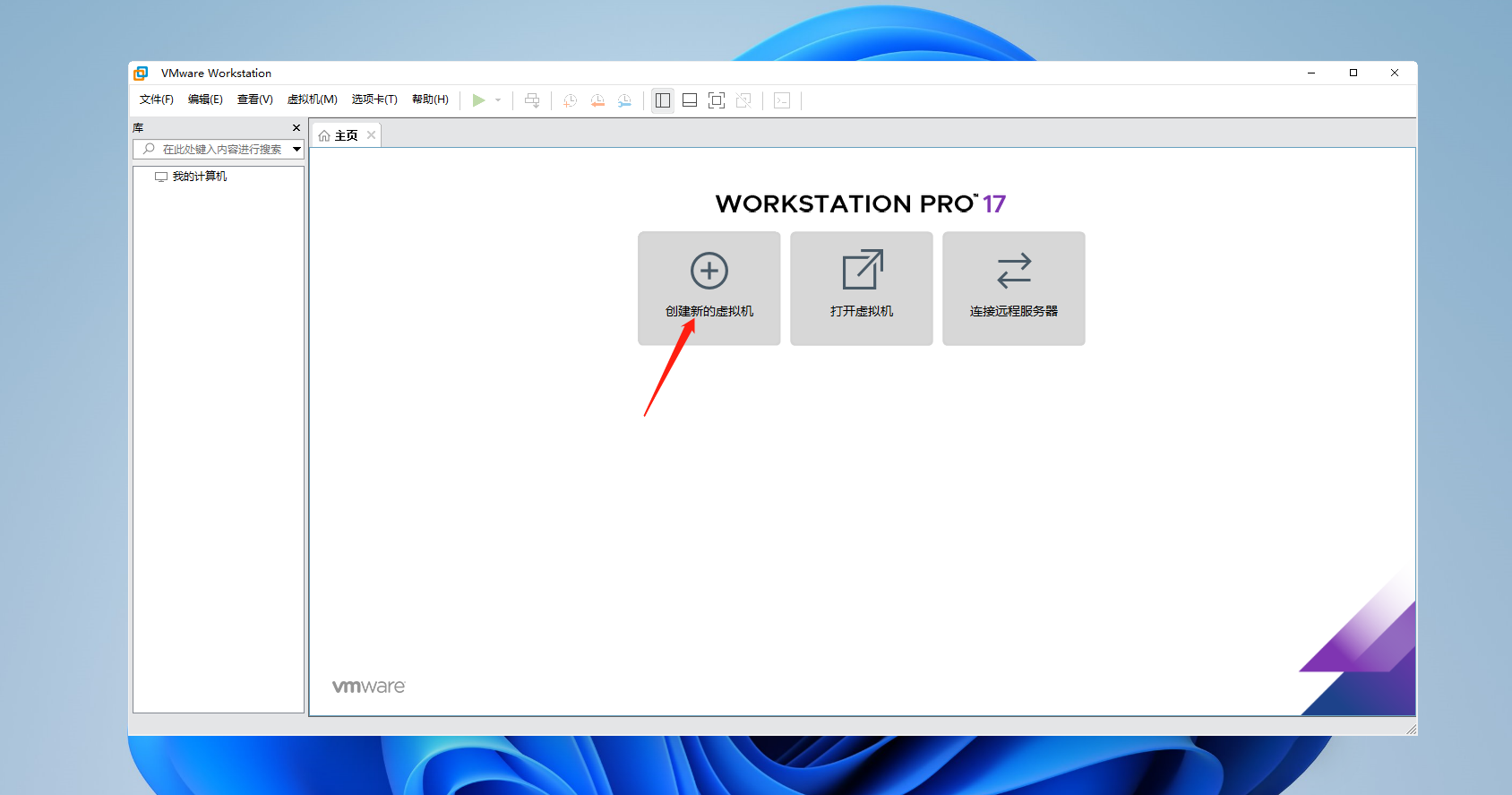Click the green power-on play icon
Viewport: 1512px width, 795px height.
click(x=478, y=100)
